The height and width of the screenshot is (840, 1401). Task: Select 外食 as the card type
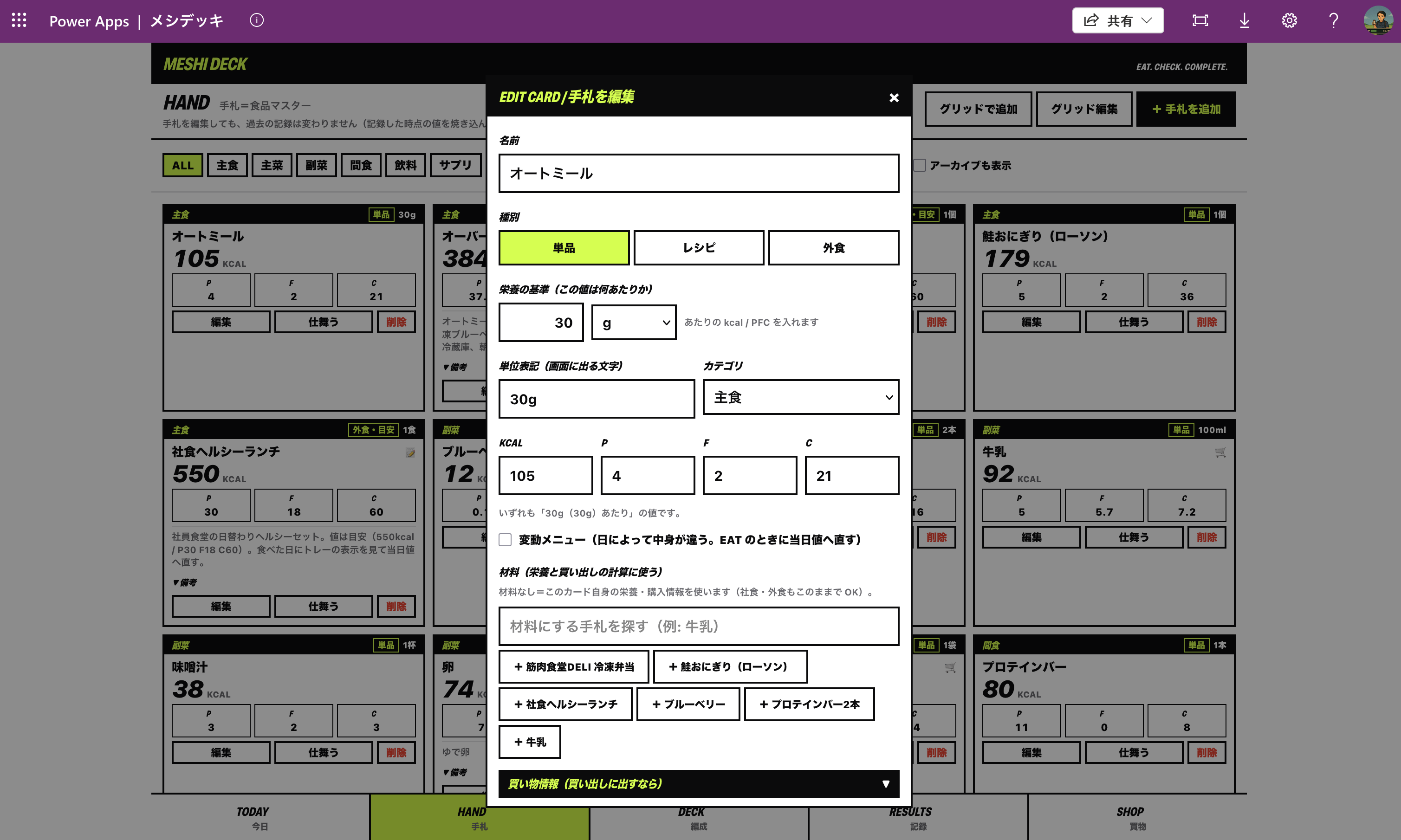point(833,247)
